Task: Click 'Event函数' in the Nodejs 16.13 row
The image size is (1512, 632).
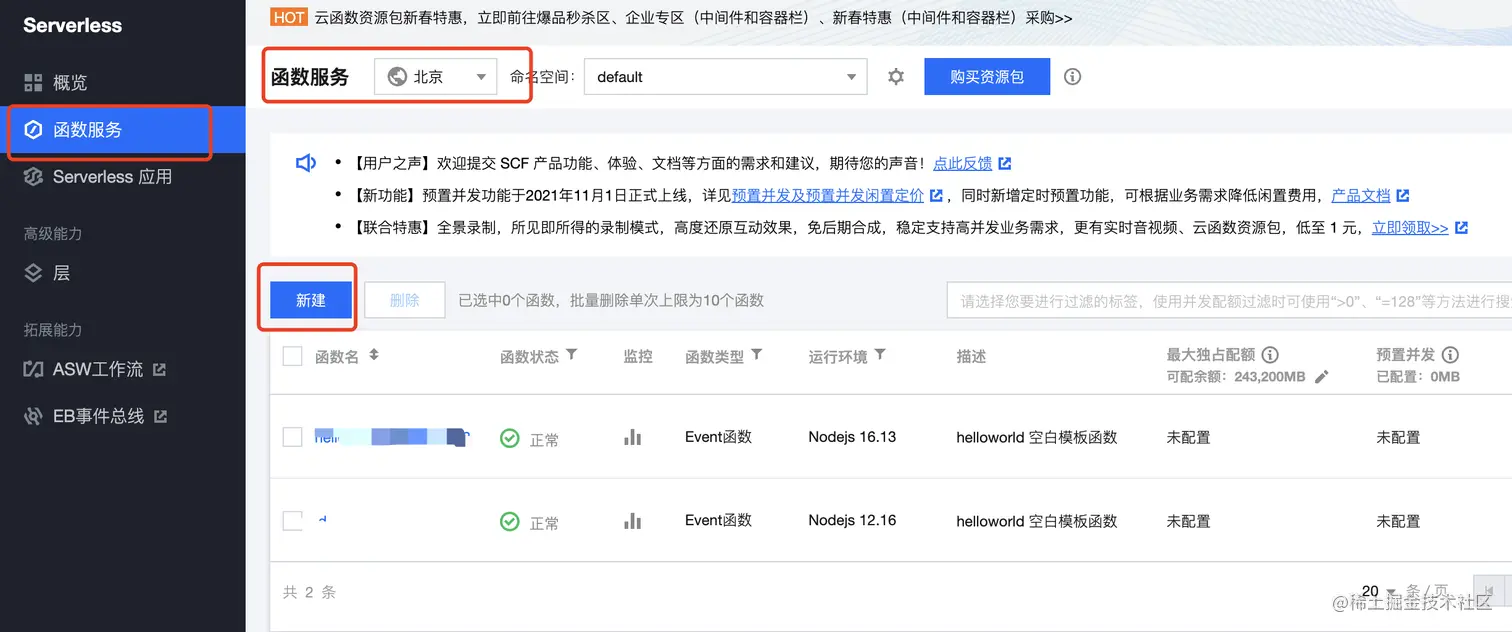Action: tap(718, 437)
